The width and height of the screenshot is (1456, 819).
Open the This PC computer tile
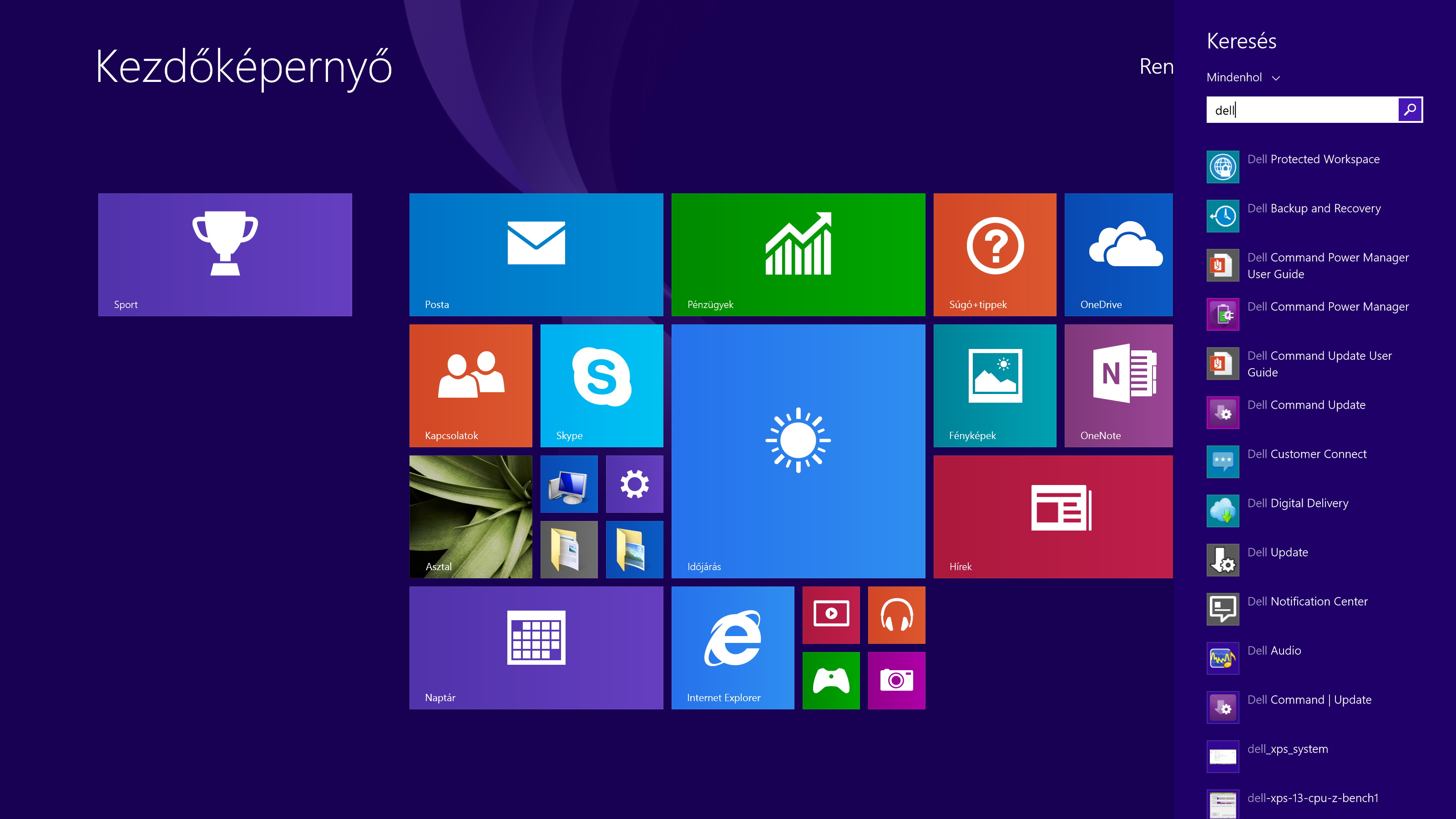coord(569,484)
